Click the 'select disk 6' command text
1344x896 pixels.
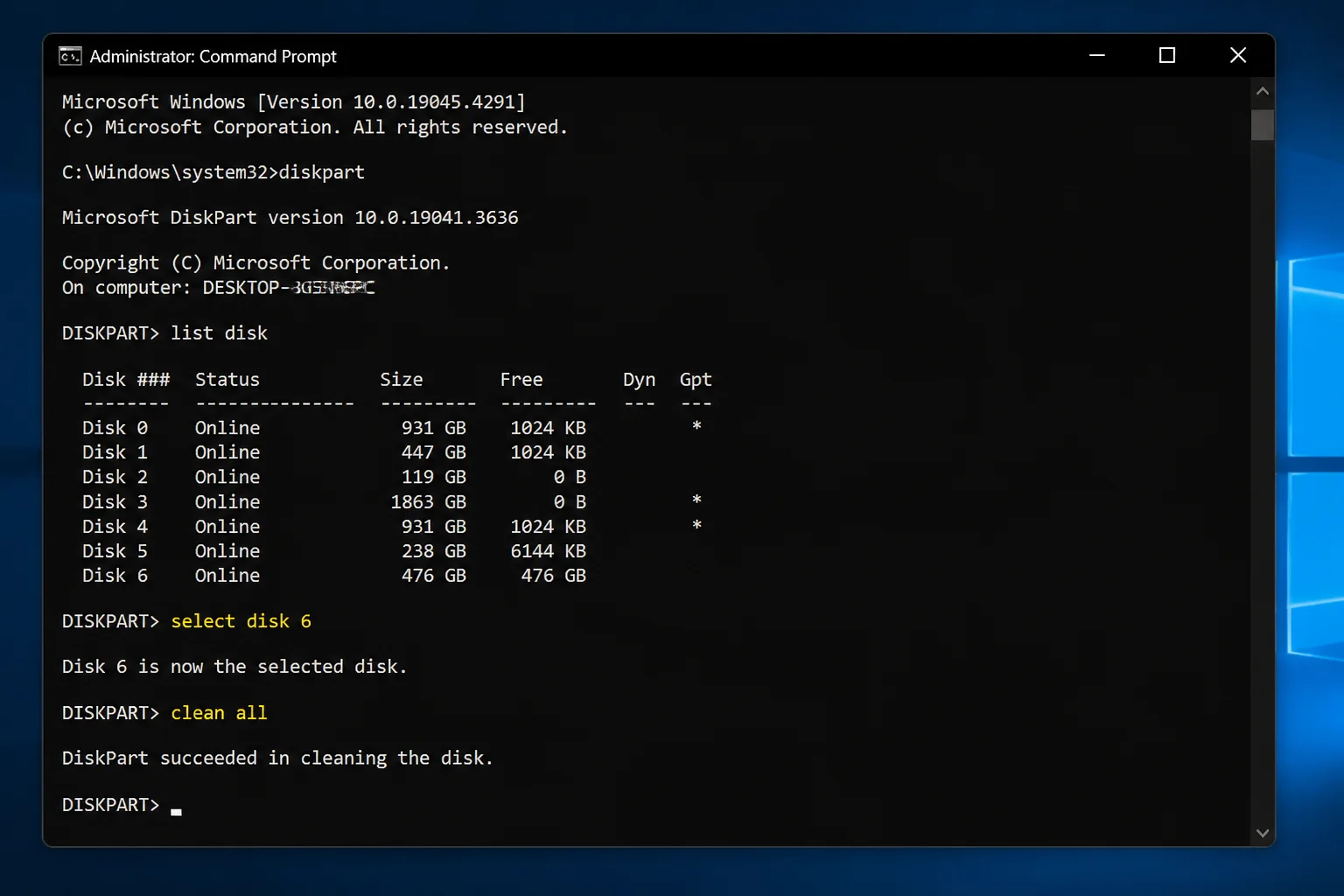[x=241, y=621]
